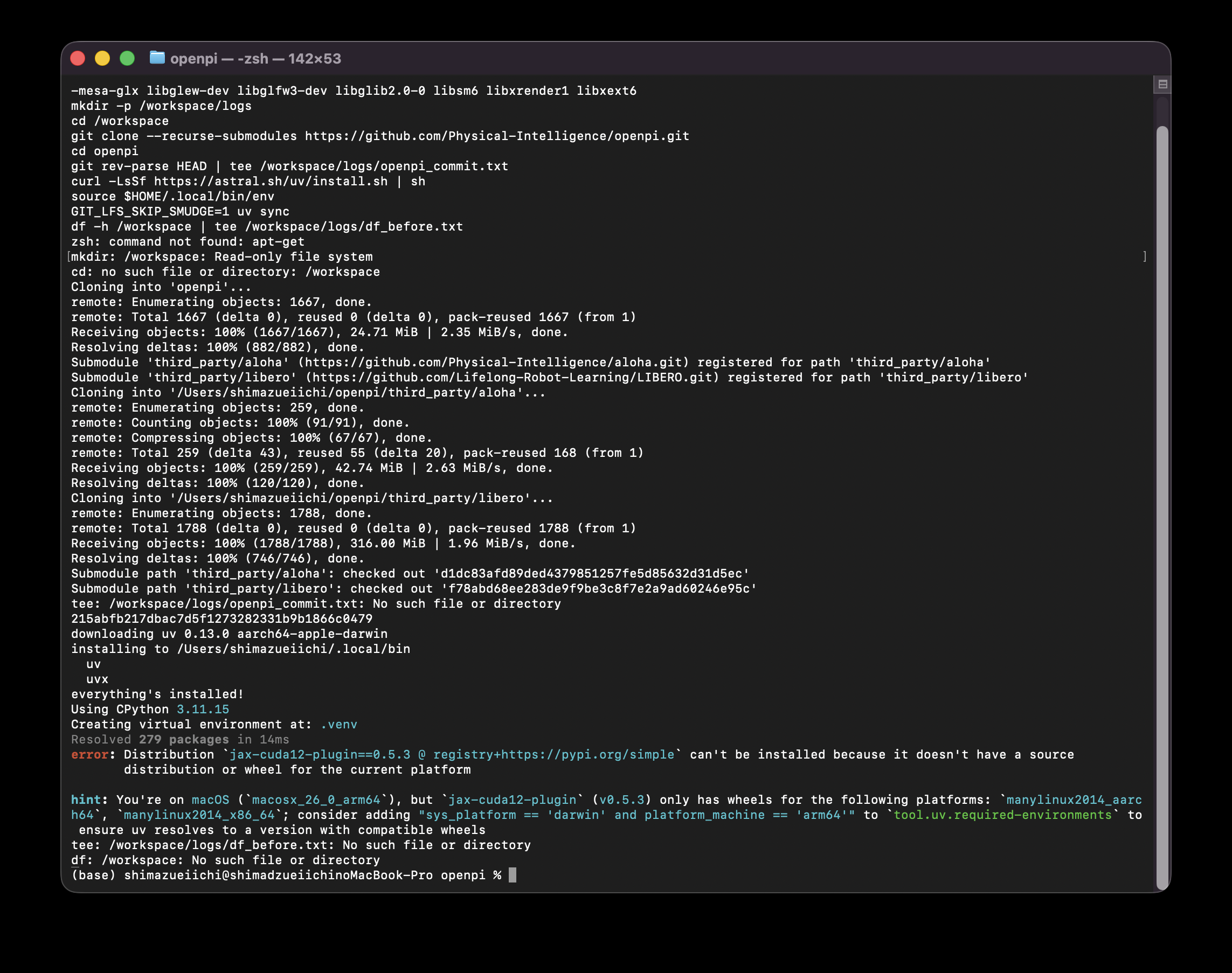Click the openpi folder proxy icon in title bar

(x=157, y=58)
